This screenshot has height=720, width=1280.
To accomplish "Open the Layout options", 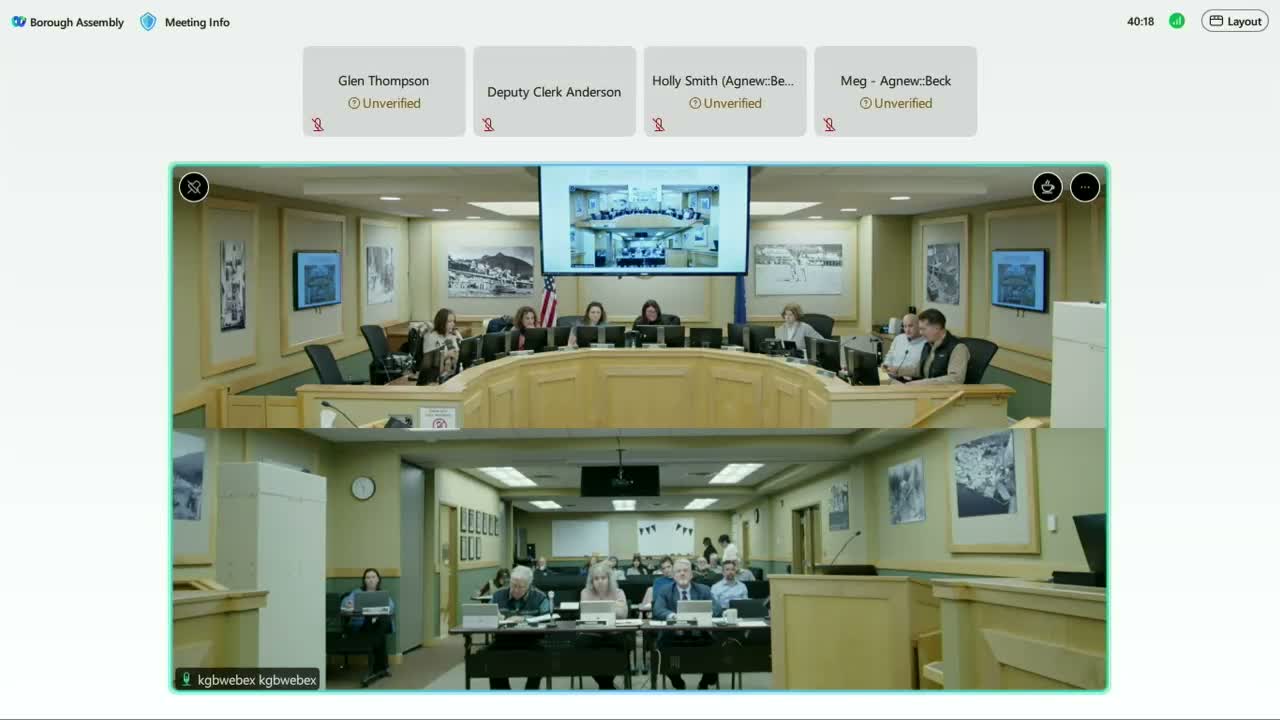I will [x=1234, y=20].
